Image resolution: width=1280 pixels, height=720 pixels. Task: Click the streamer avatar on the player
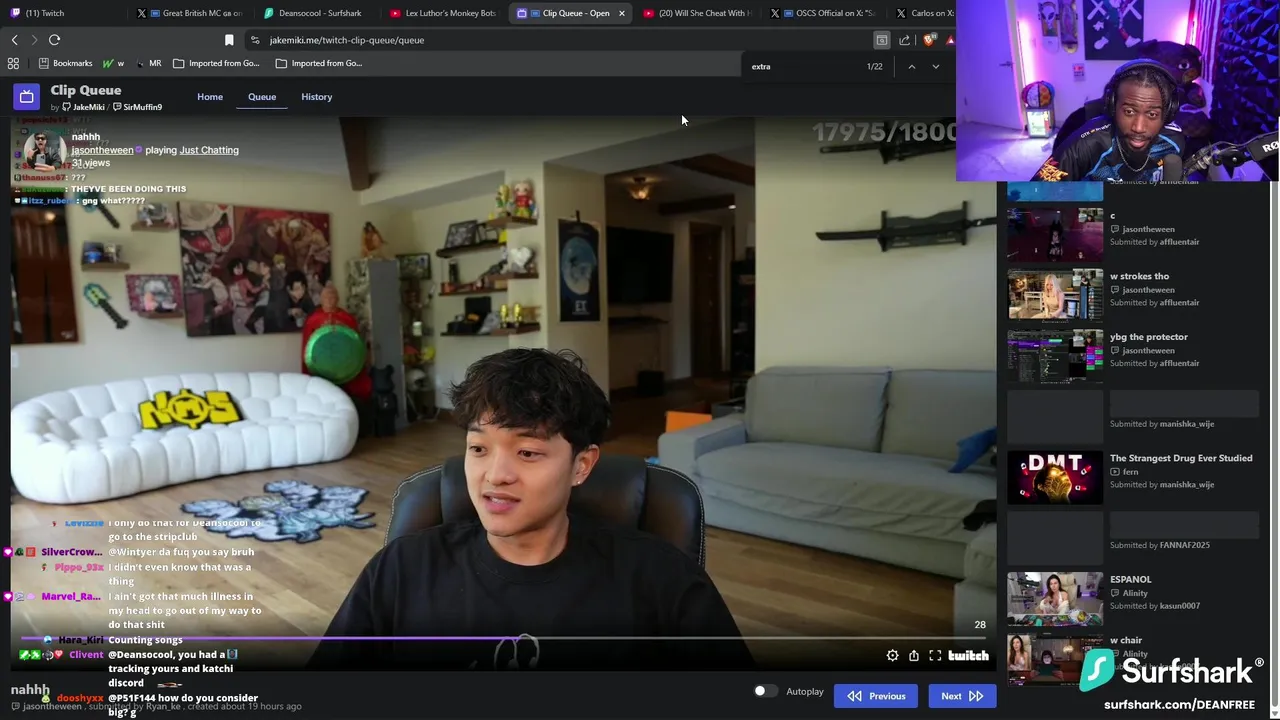click(x=43, y=150)
